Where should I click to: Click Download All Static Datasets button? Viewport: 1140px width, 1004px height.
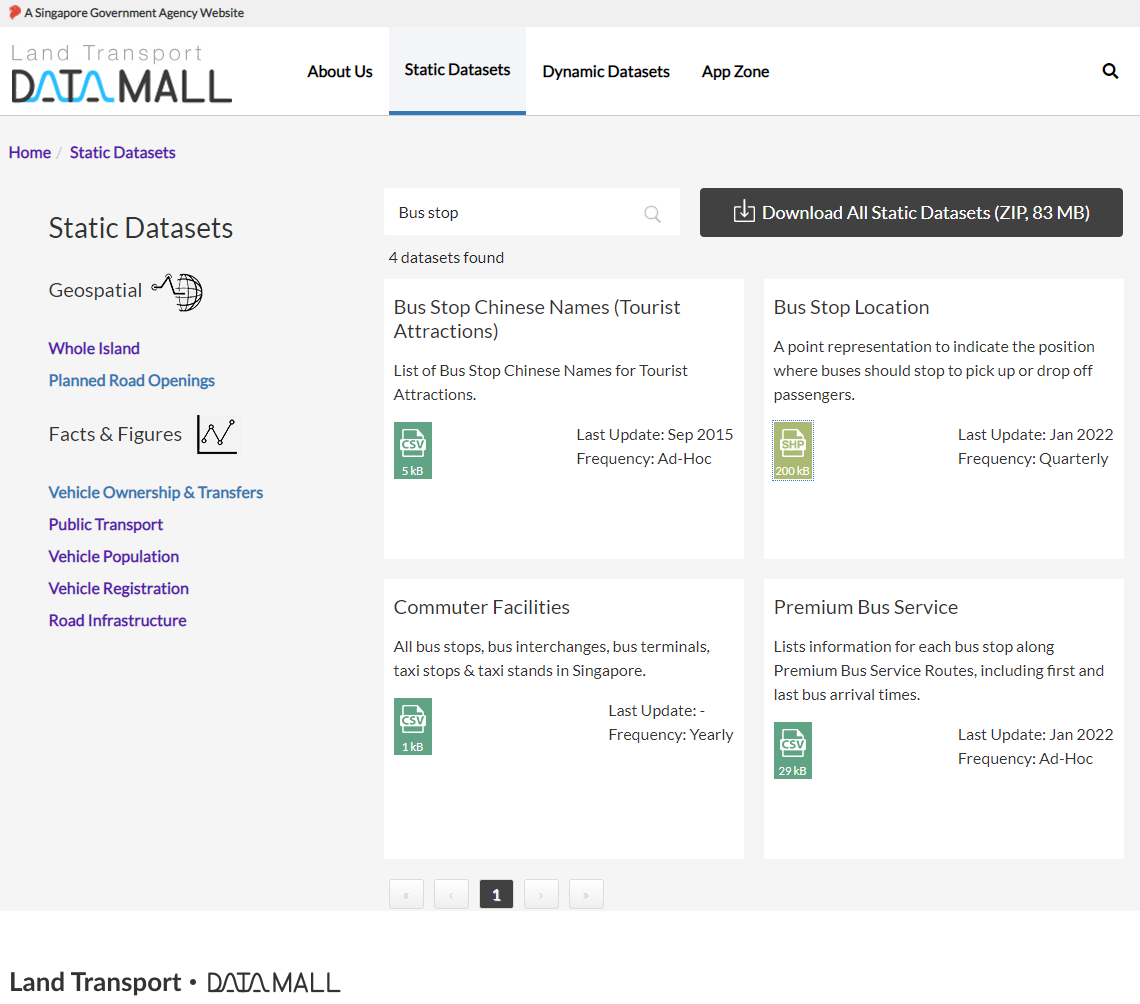point(911,213)
